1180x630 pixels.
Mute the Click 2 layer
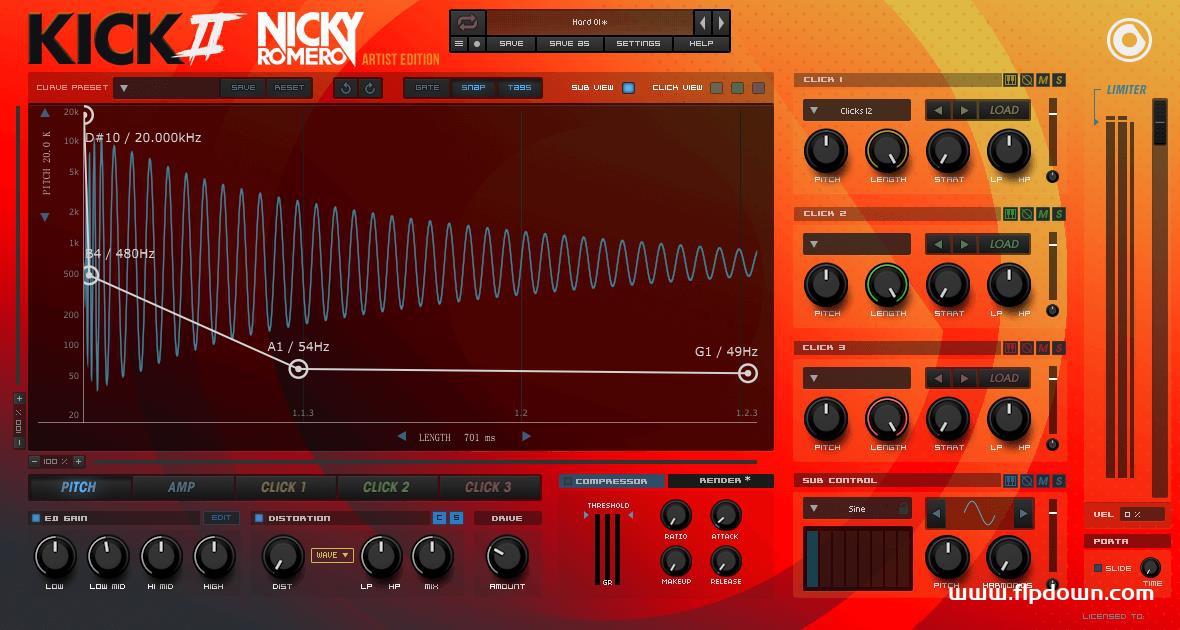pyautogui.click(x=1043, y=214)
